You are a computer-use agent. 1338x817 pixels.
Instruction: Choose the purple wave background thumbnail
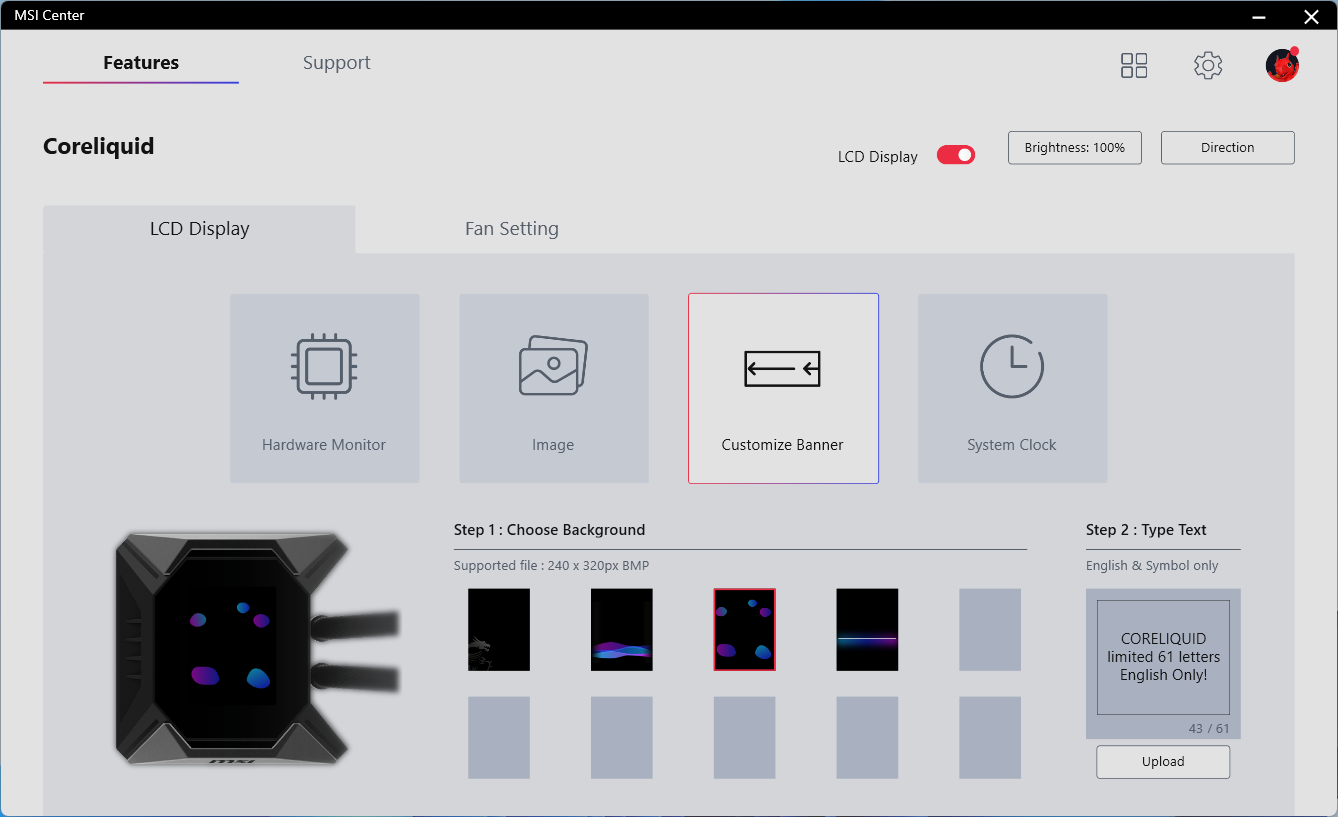click(621, 629)
